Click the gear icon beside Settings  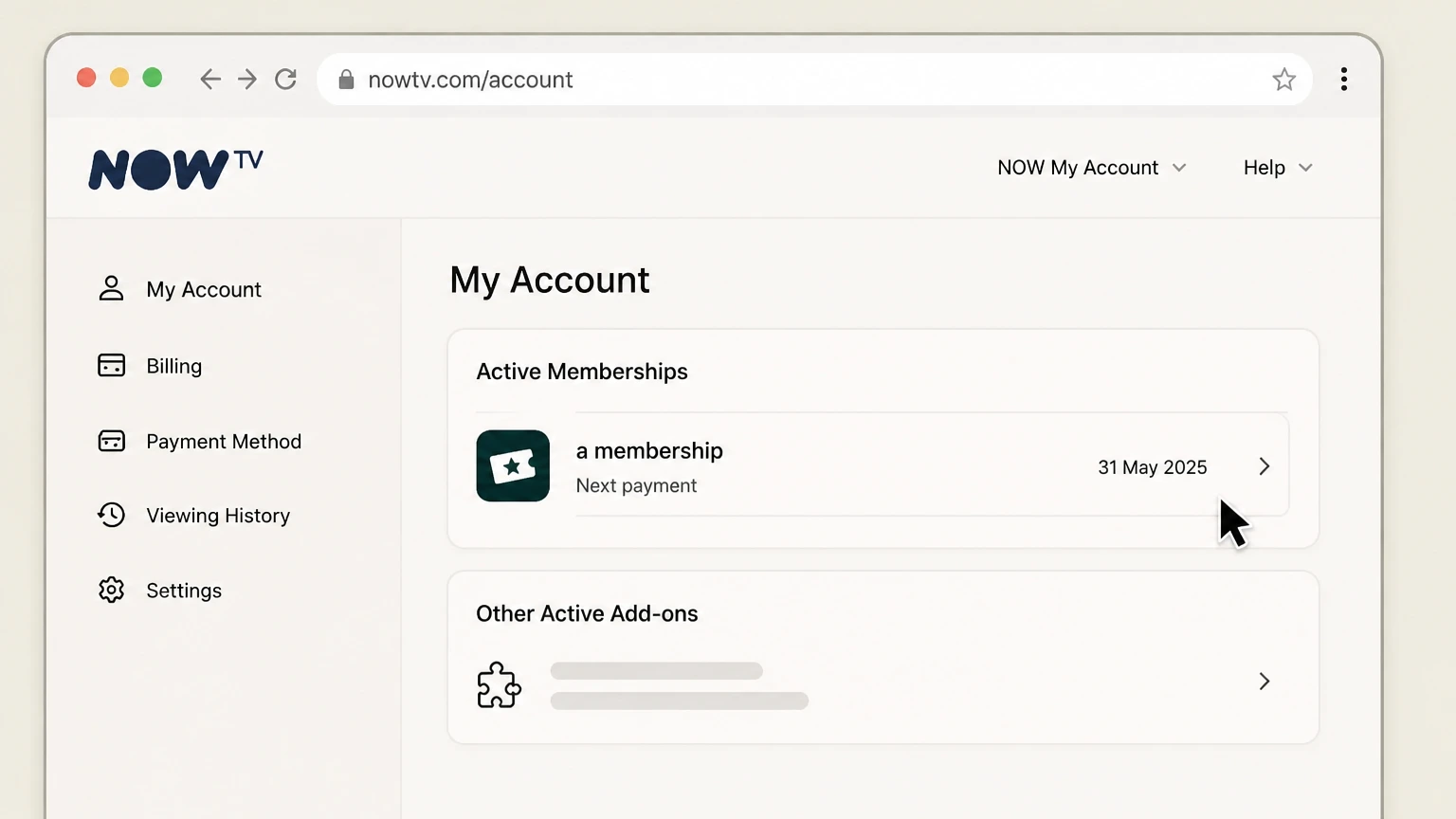[111, 590]
